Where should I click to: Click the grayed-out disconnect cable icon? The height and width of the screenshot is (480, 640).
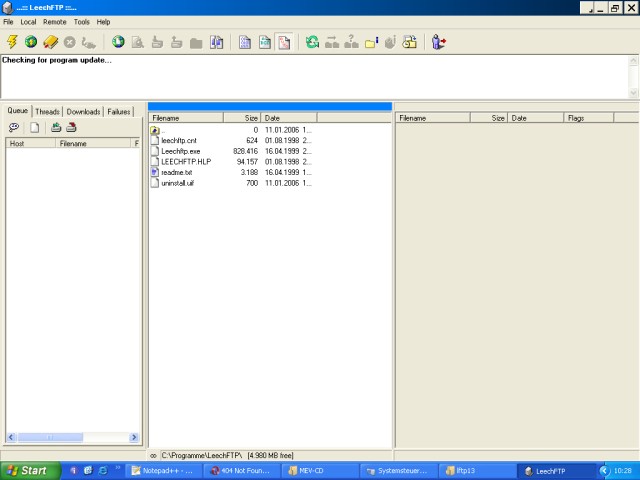tap(89, 42)
